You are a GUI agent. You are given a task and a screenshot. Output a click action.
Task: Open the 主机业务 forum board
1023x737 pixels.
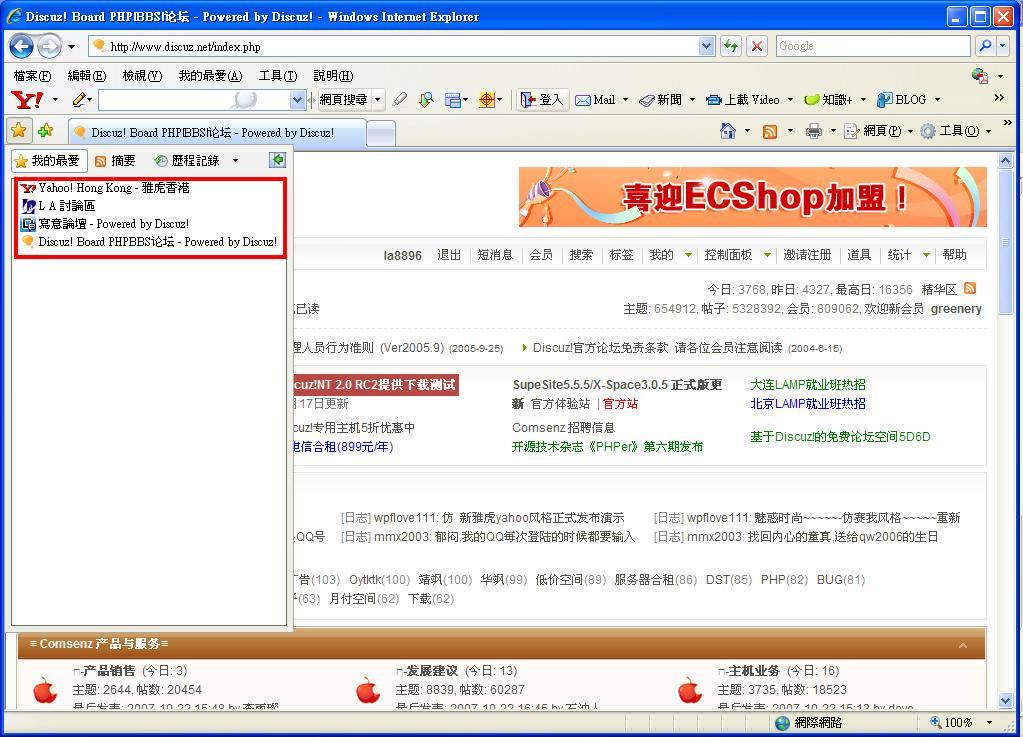(754, 670)
